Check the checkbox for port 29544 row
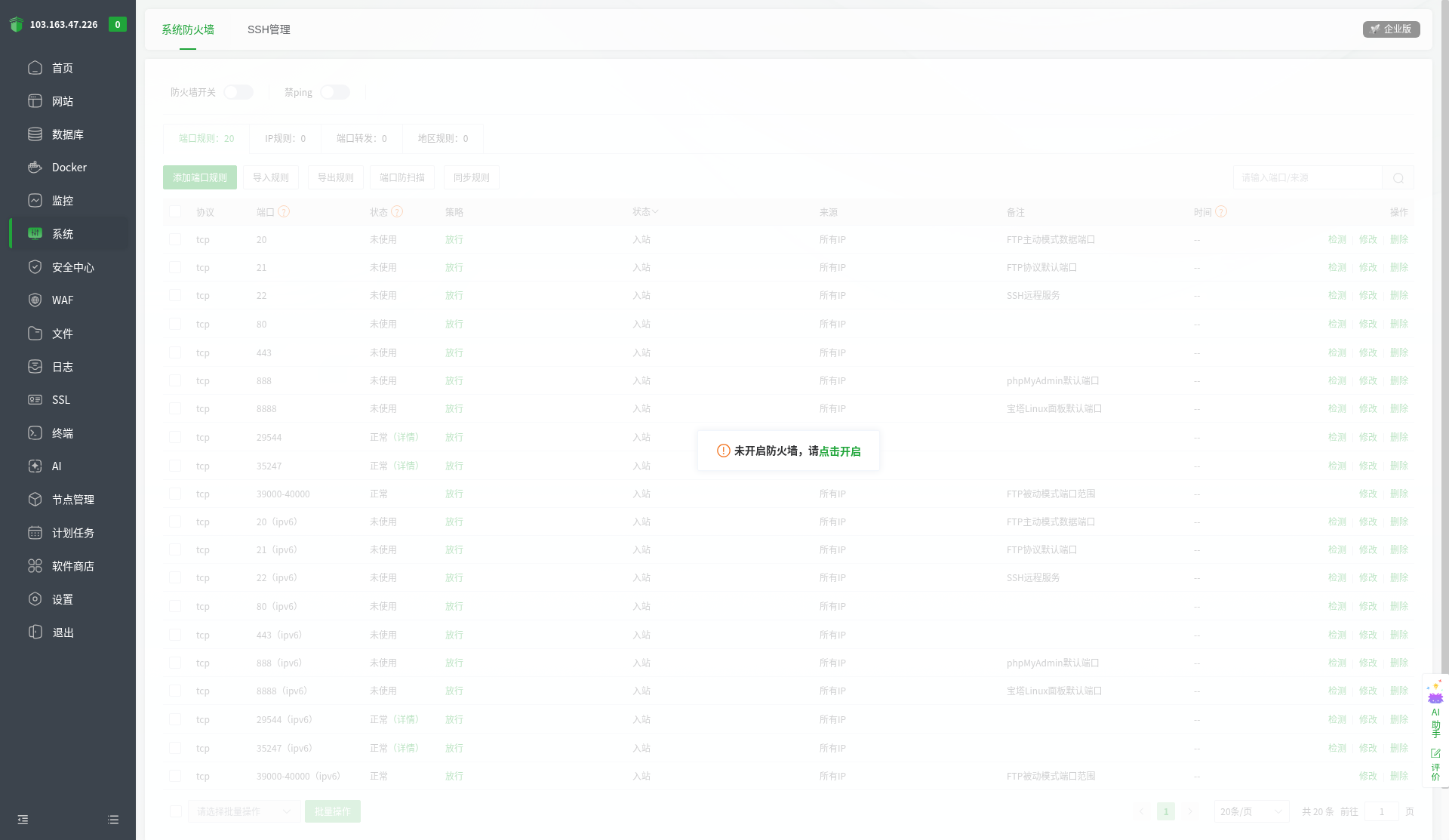Image resolution: width=1449 pixels, height=840 pixels. click(x=175, y=437)
